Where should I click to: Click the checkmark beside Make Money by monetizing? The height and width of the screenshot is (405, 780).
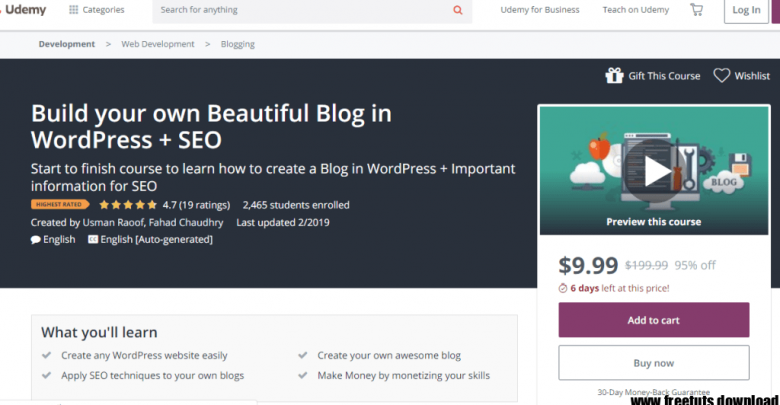click(302, 375)
